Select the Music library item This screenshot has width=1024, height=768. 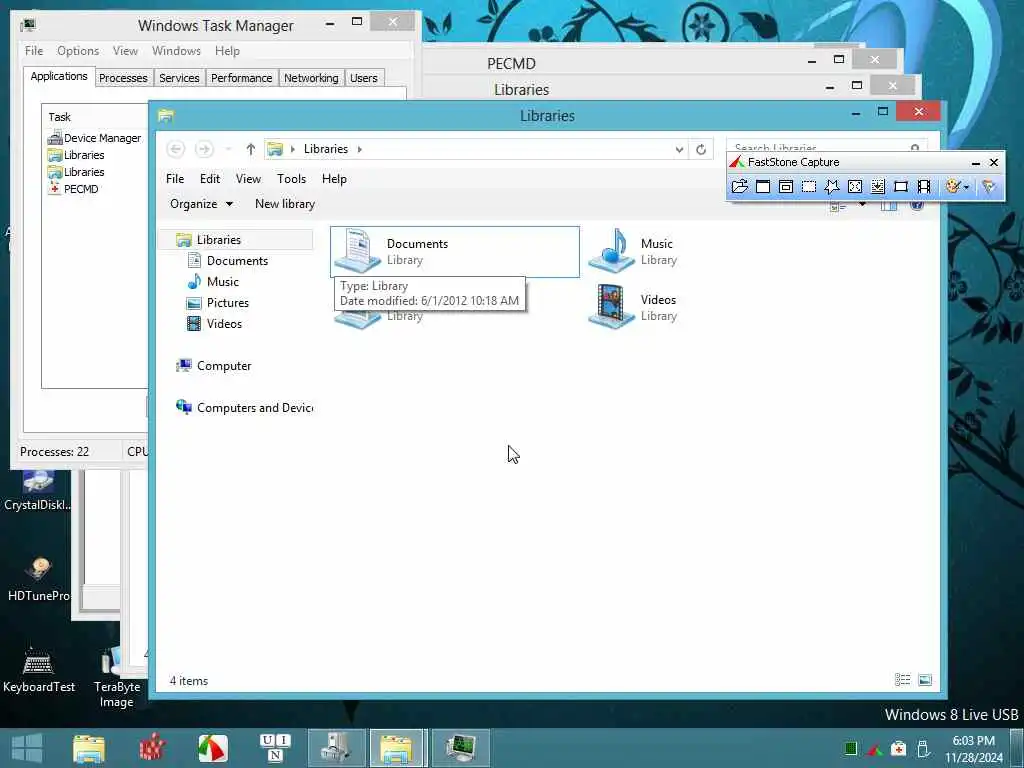(633, 251)
